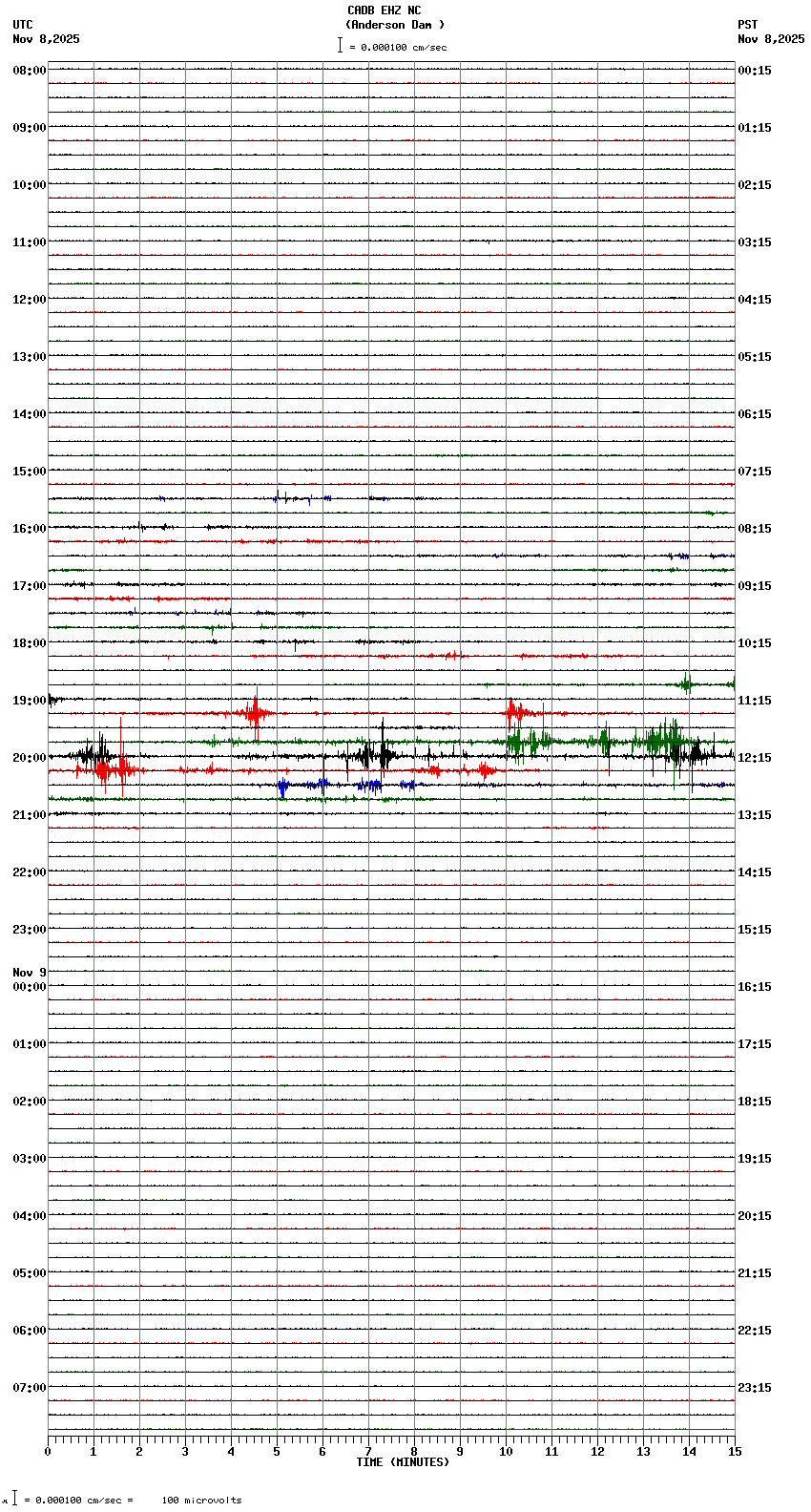Viewport: 811px width, 1512px height.
Task: Click the UTC time label '07:00'
Action: click(x=29, y=1388)
